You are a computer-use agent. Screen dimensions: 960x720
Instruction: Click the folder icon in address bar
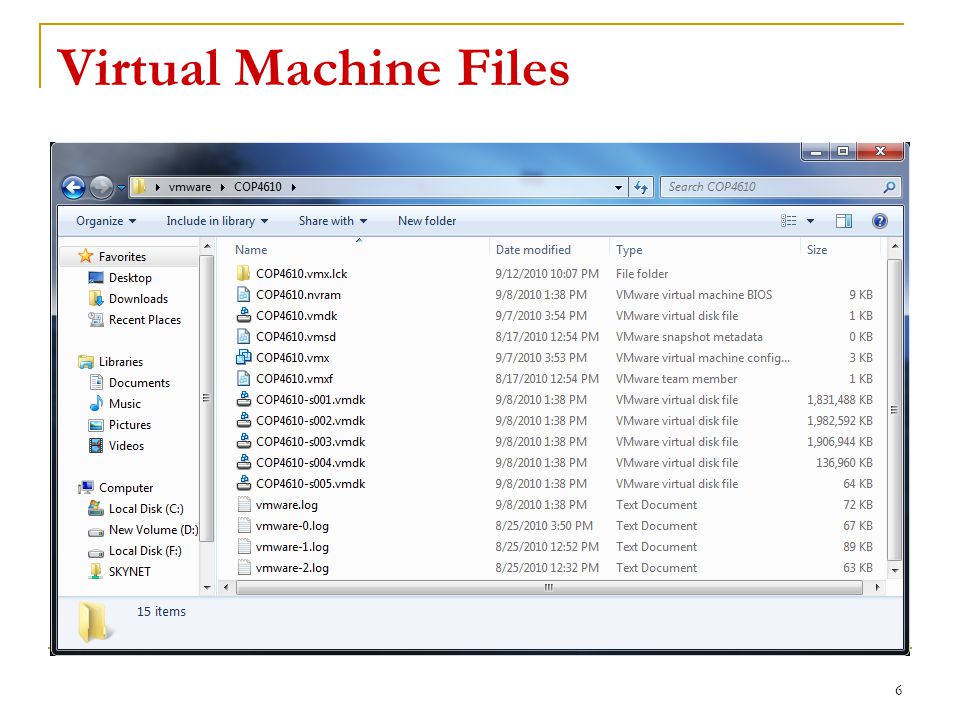pyautogui.click(x=140, y=187)
